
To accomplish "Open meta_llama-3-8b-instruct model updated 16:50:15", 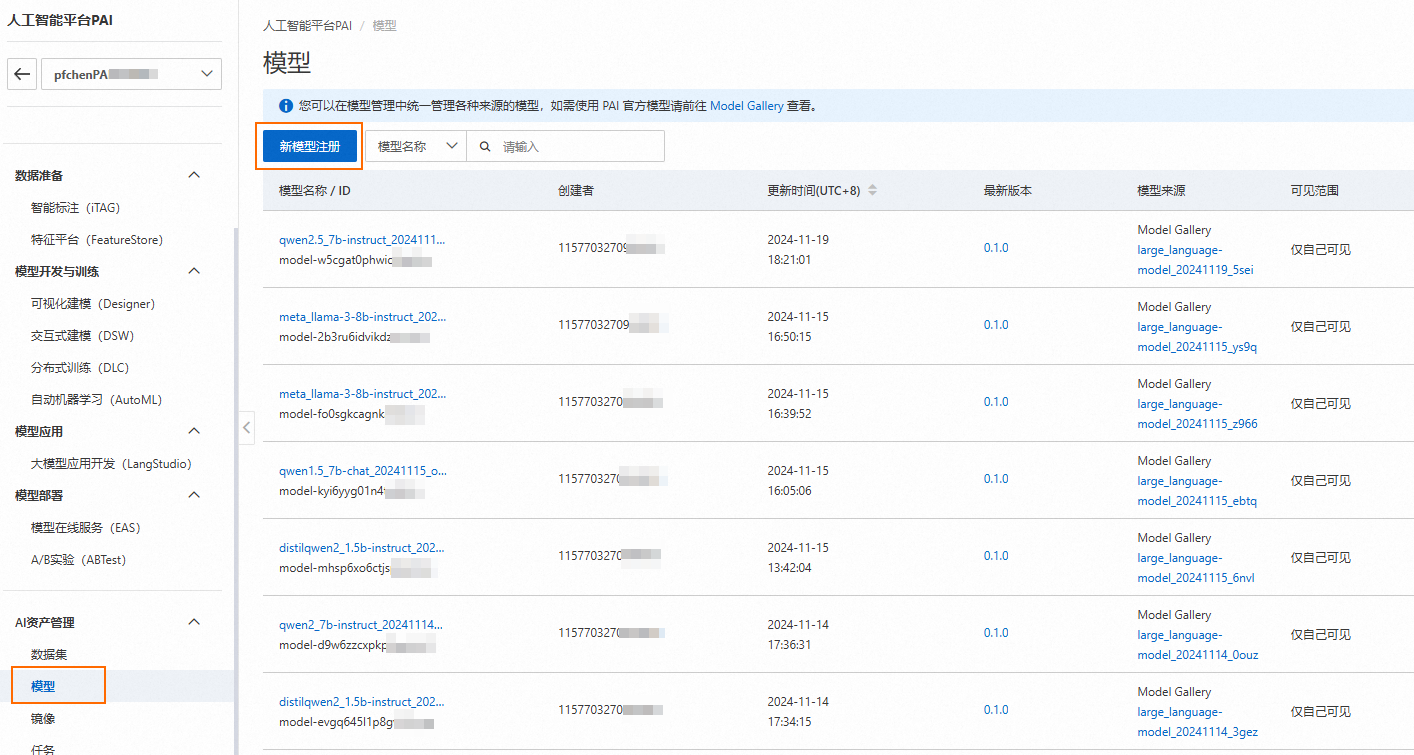I will click(363, 317).
